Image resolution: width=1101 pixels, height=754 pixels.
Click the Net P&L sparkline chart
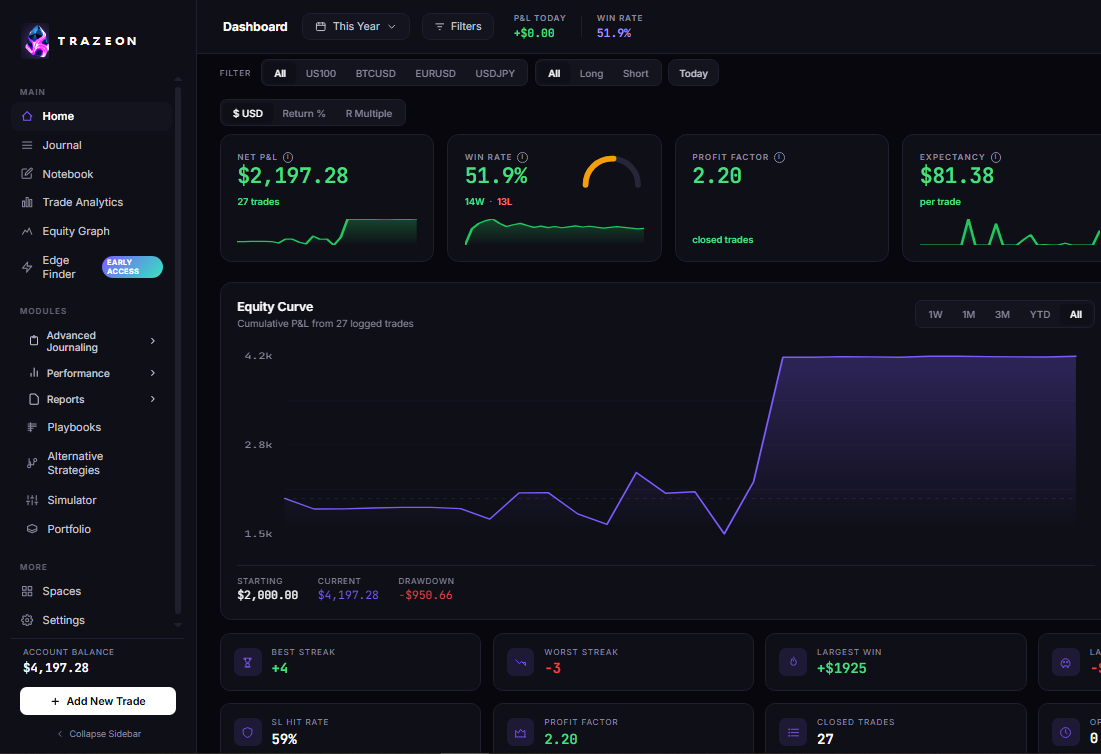click(x=327, y=232)
